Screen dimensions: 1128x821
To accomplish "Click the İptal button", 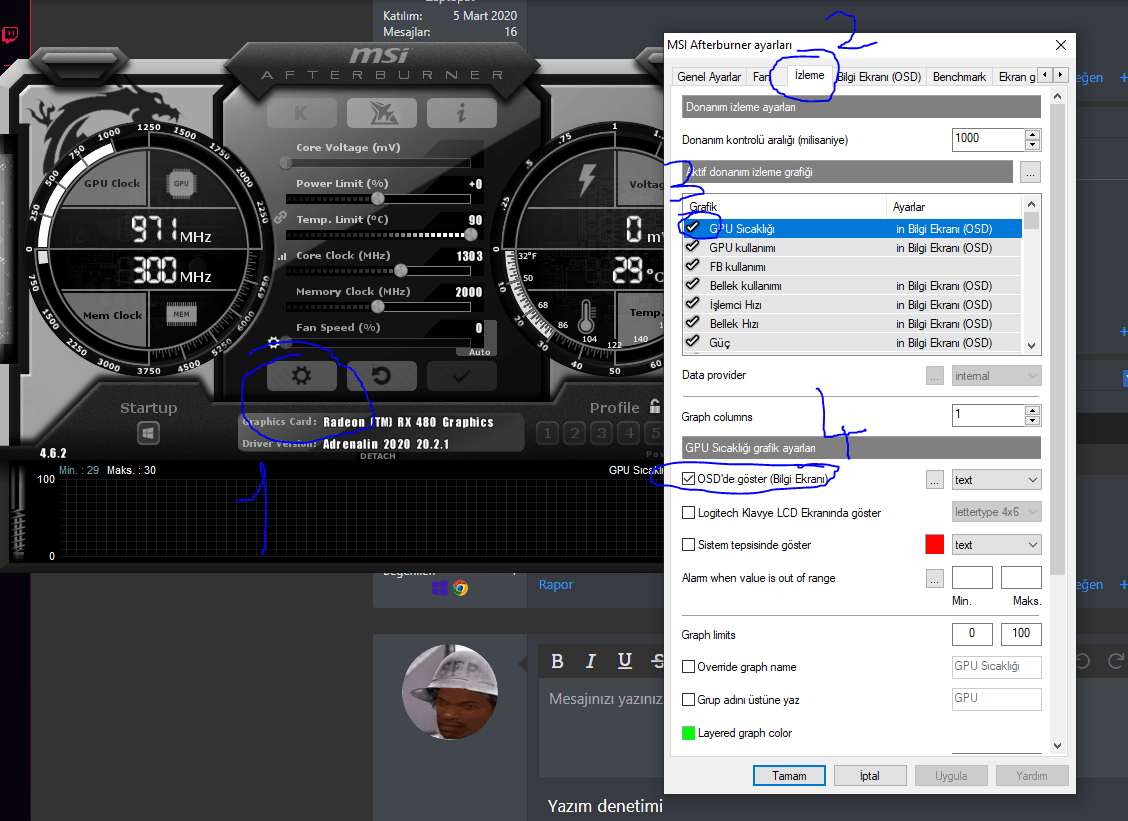I will click(870, 776).
